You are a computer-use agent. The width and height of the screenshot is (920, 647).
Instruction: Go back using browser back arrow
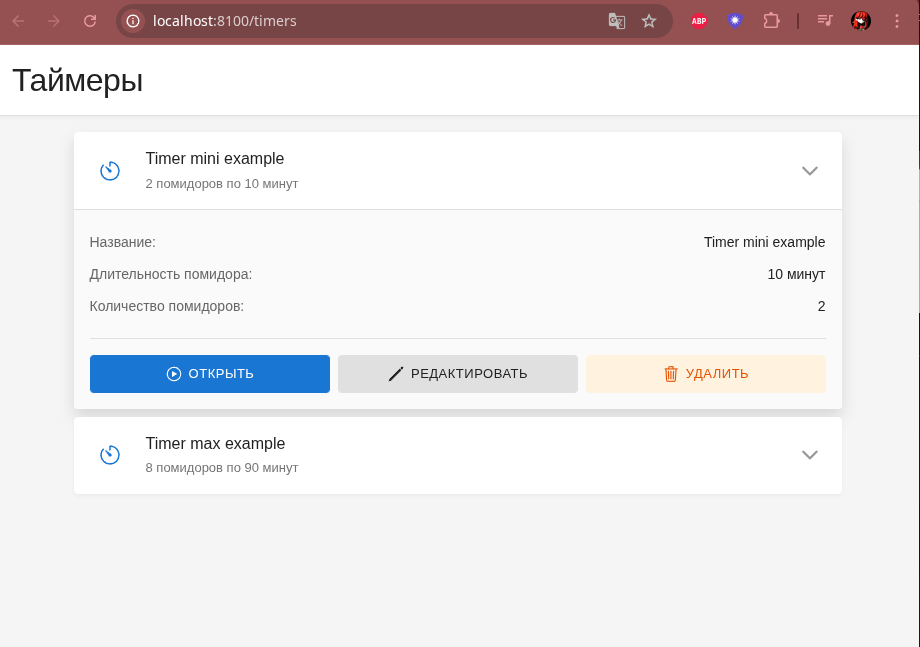coord(18,21)
